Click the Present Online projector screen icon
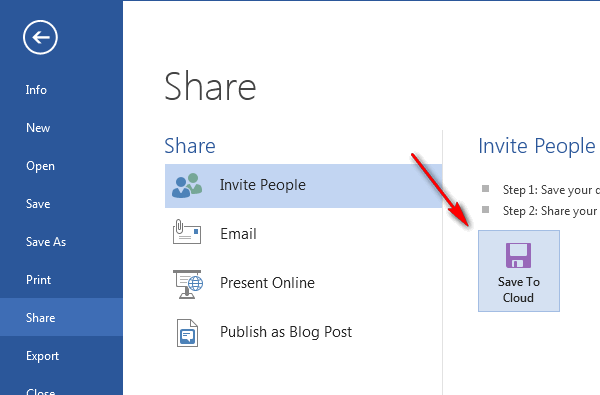The width and height of the screenshot is (600, 395). pyautogui.click(x=188, y=284)
